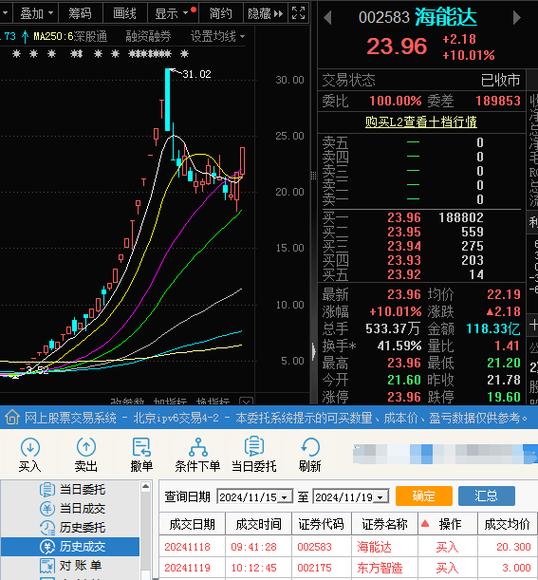
Task: Click the 刷新 refresh icon
Action: point(310,454)
